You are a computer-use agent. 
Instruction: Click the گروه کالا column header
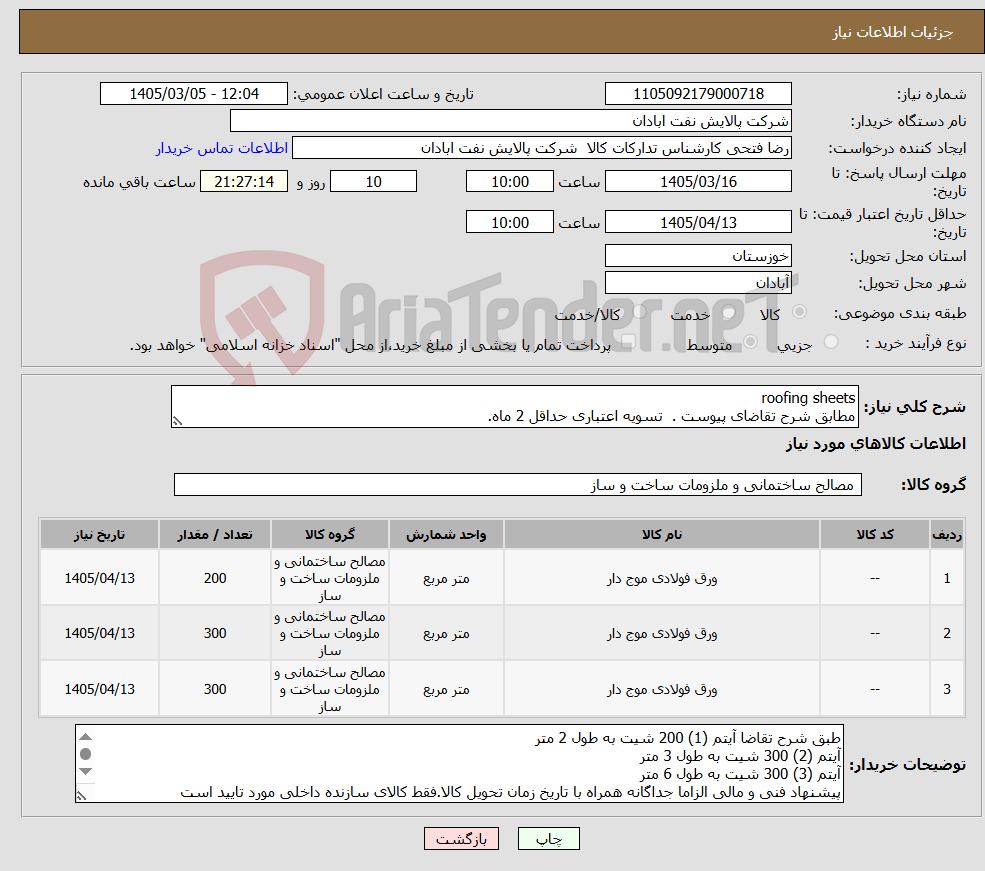[x=330, y=534]
